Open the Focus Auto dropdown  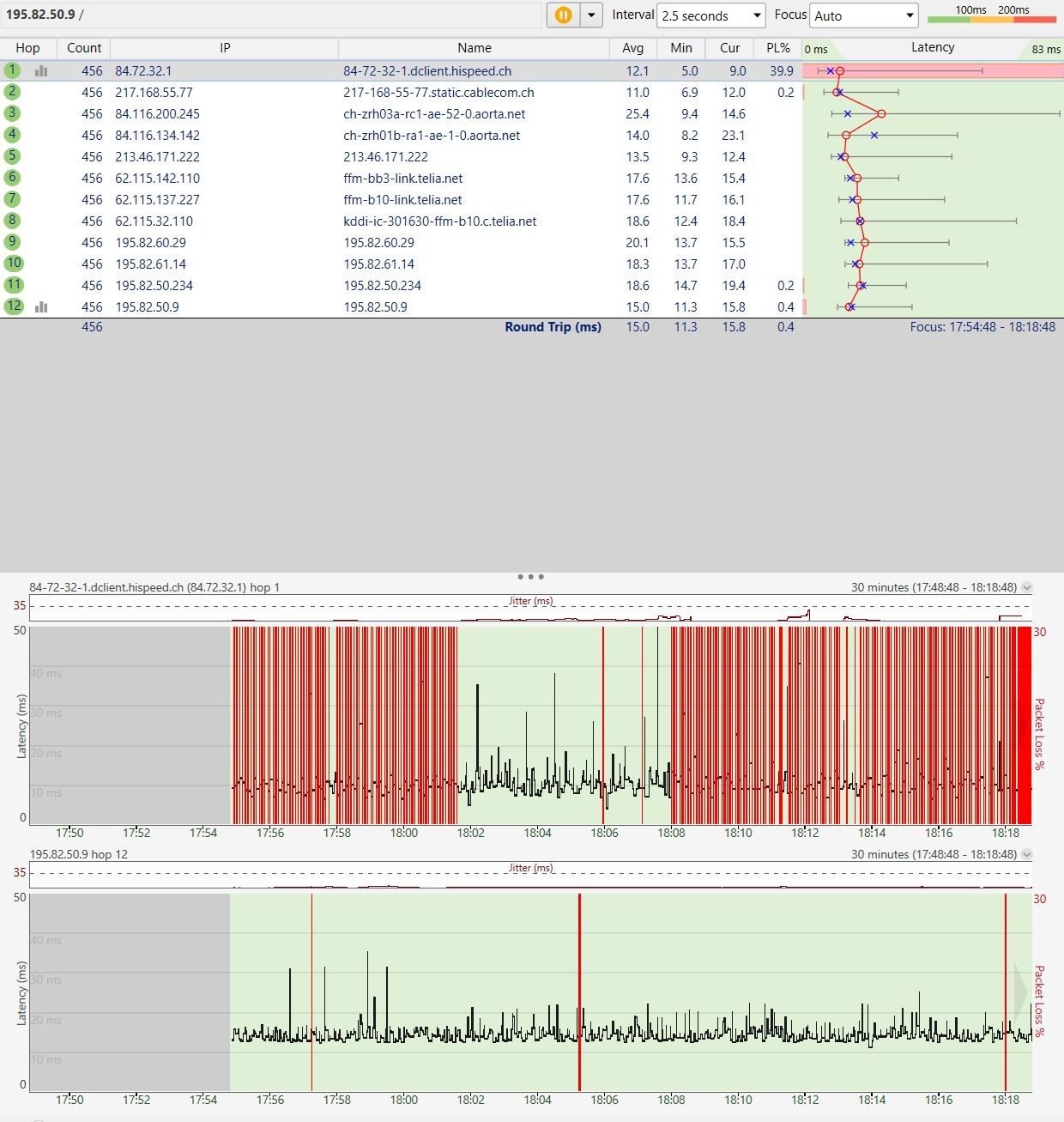click(863, 15)
